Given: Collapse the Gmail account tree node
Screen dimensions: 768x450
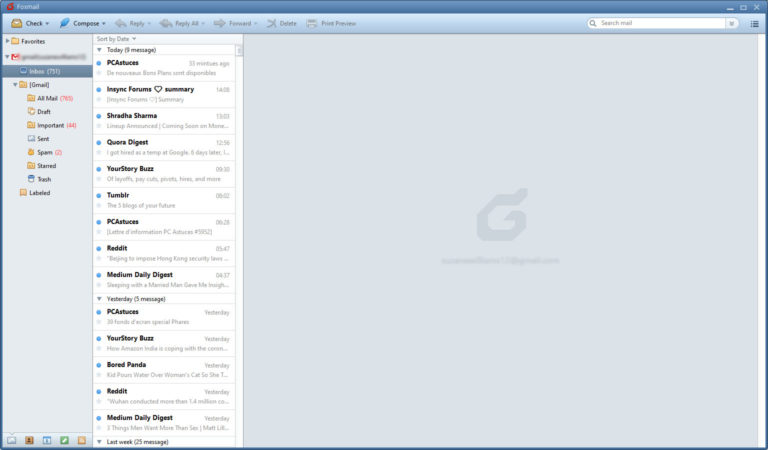Looking at the screenshot, I should 7,57.
